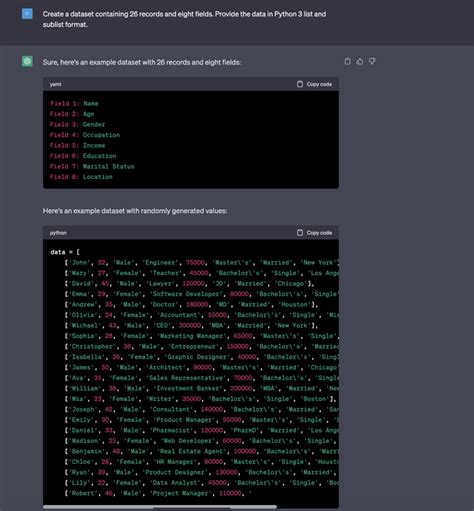474x511 pixels.
Task: Click the 'Field 3: Gender' line
Action: [x=77, y=124]
